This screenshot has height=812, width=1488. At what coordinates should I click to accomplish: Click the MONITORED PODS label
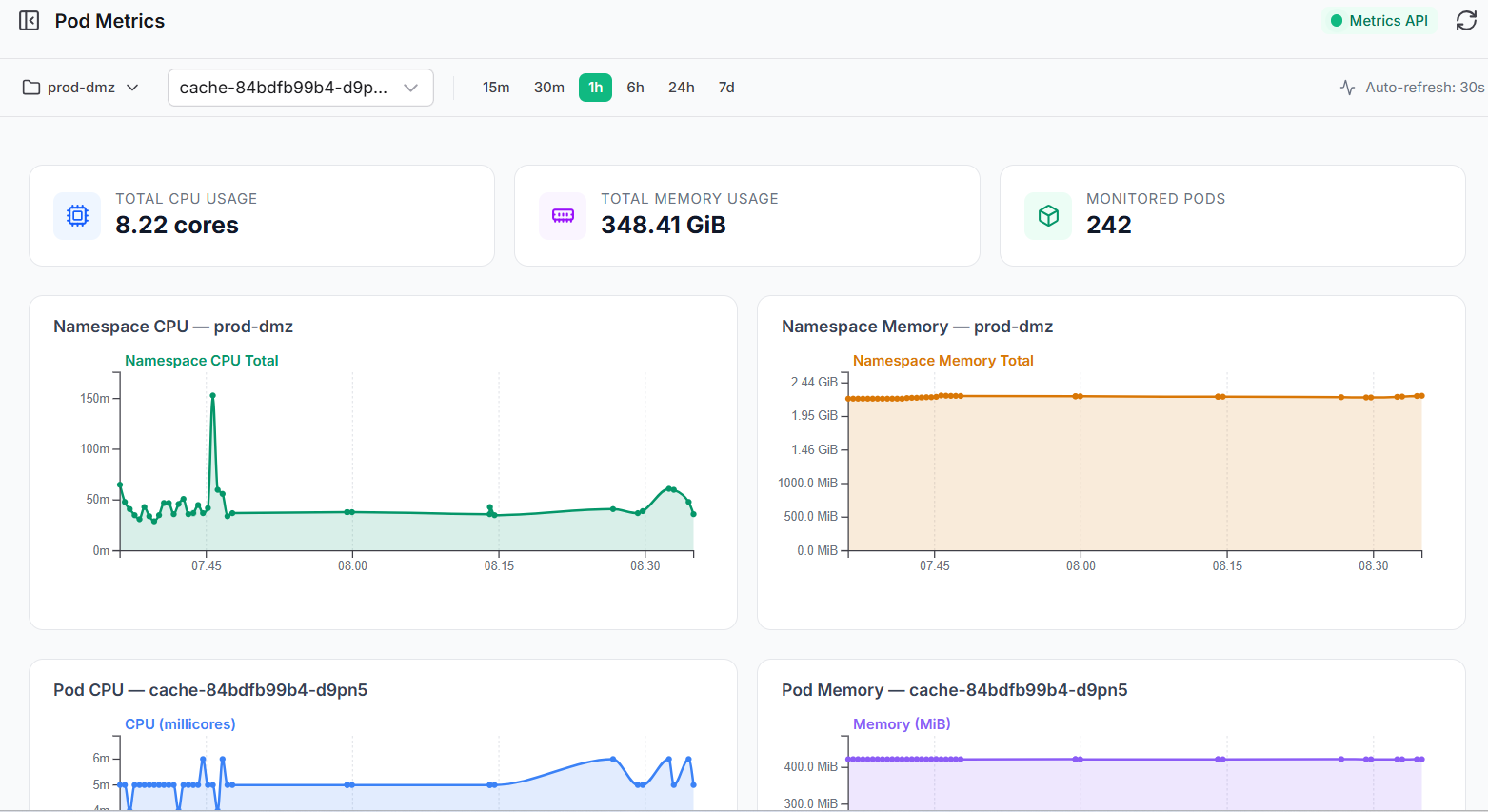pos(1157,199)
